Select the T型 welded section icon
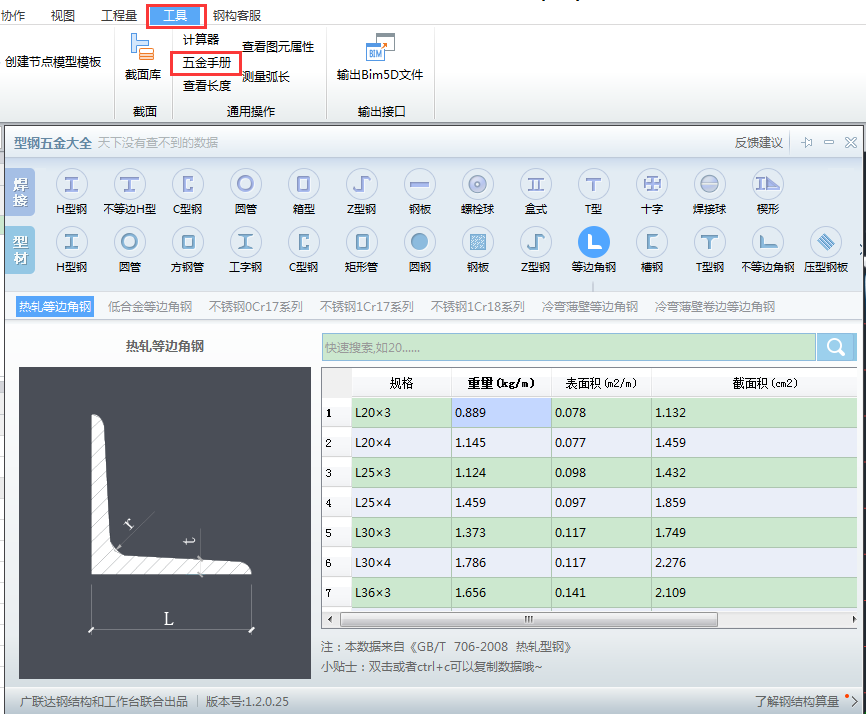 tap(593, 184)
